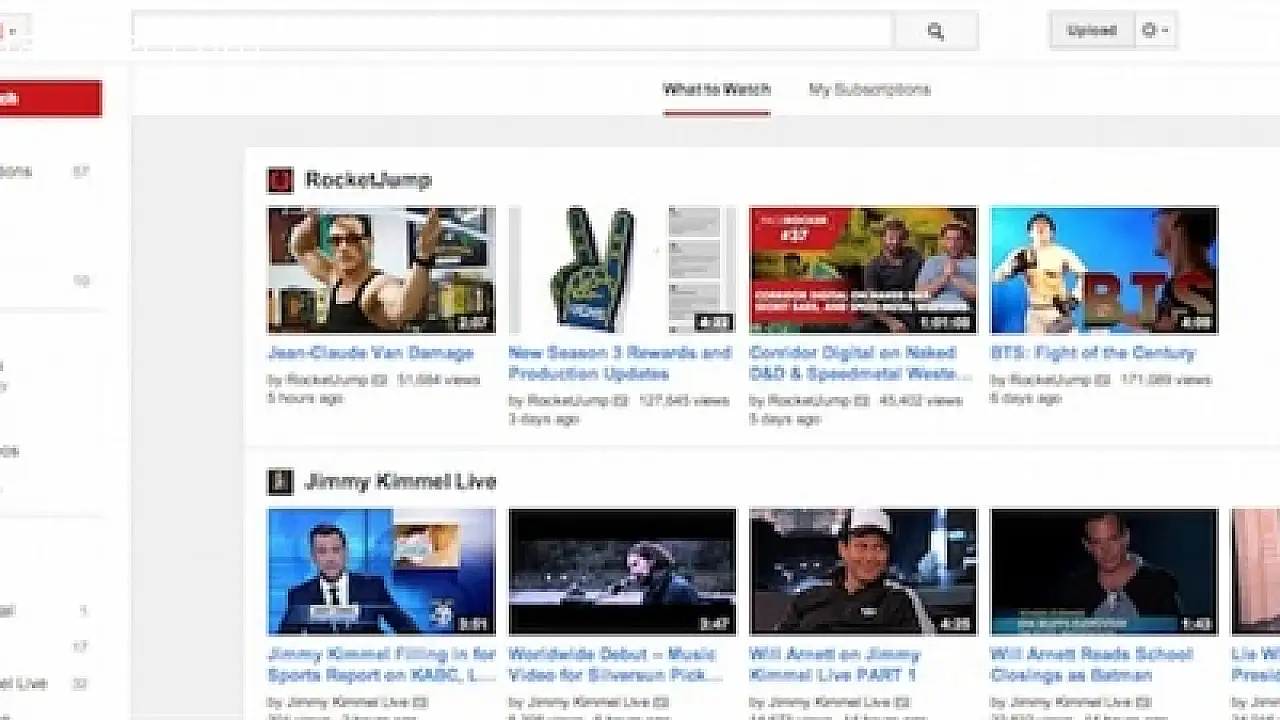Open the 'Jean-Claude Van Damage' video title

click(x=371, y=353)
